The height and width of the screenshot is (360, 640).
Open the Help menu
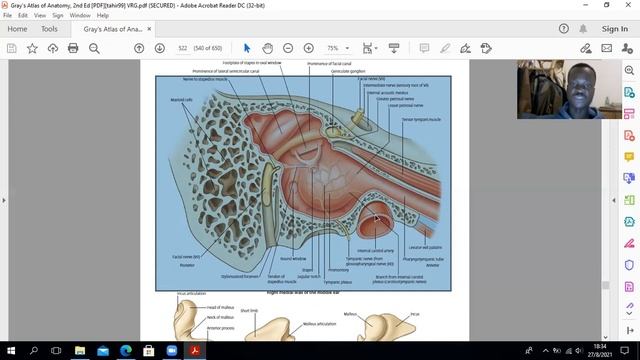pos(102,16)
